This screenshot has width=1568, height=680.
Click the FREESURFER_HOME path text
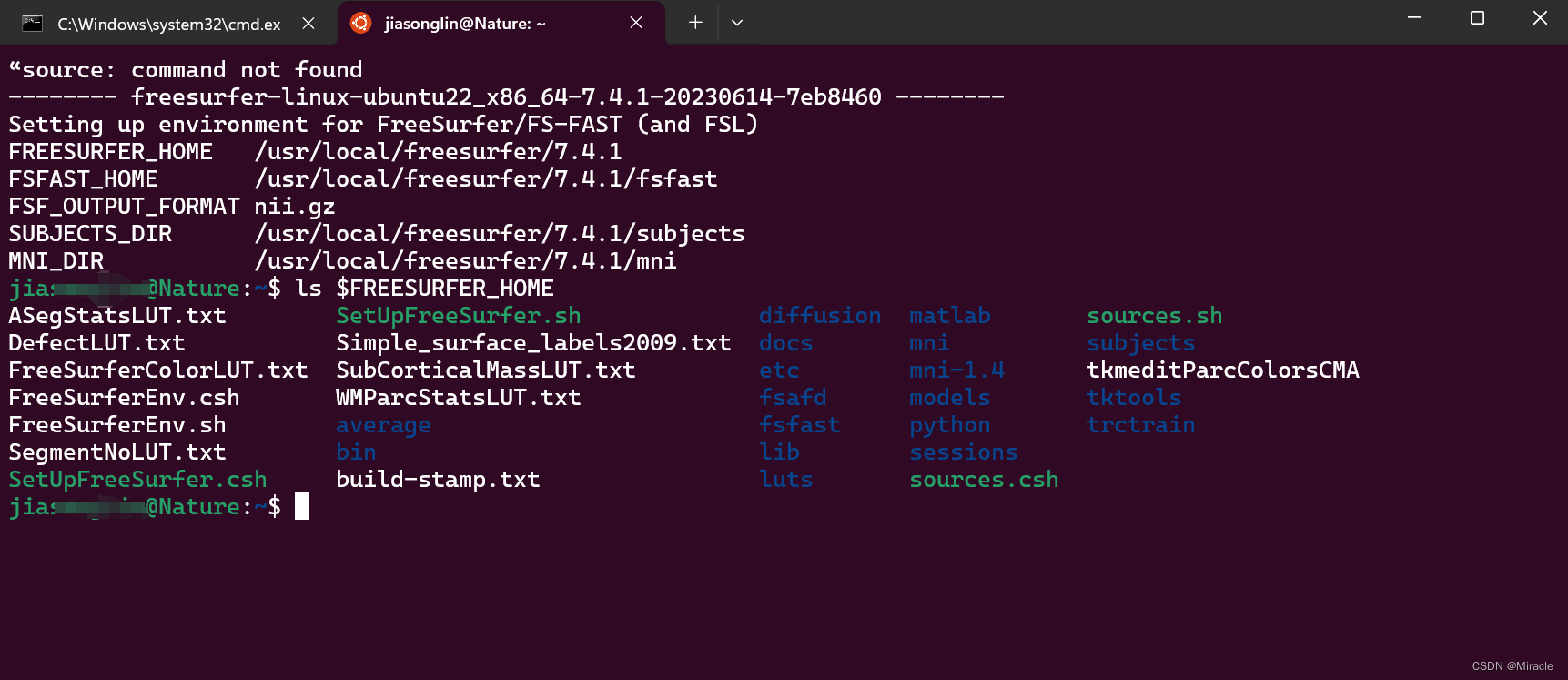point(439,151)
